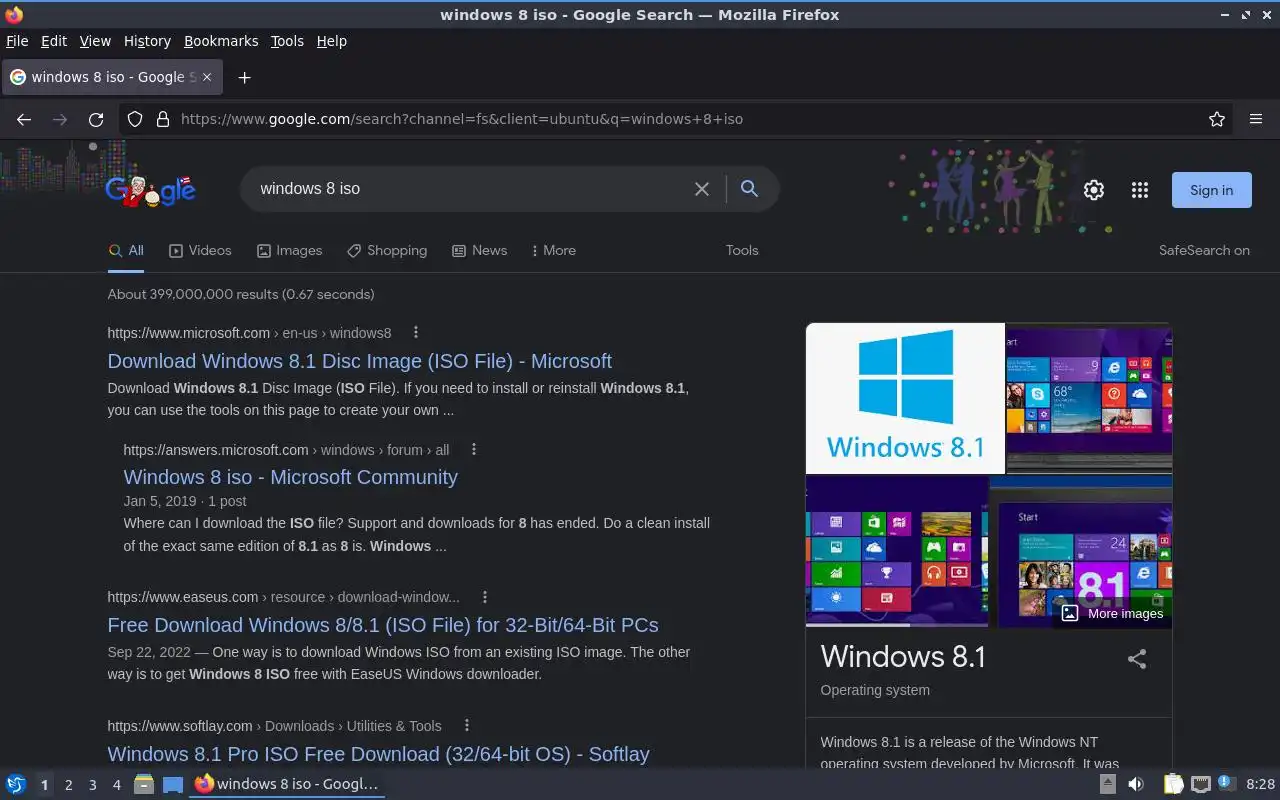The image size is (1280, 800).
Task: Switch to Videos results
Action: [200, 251]
